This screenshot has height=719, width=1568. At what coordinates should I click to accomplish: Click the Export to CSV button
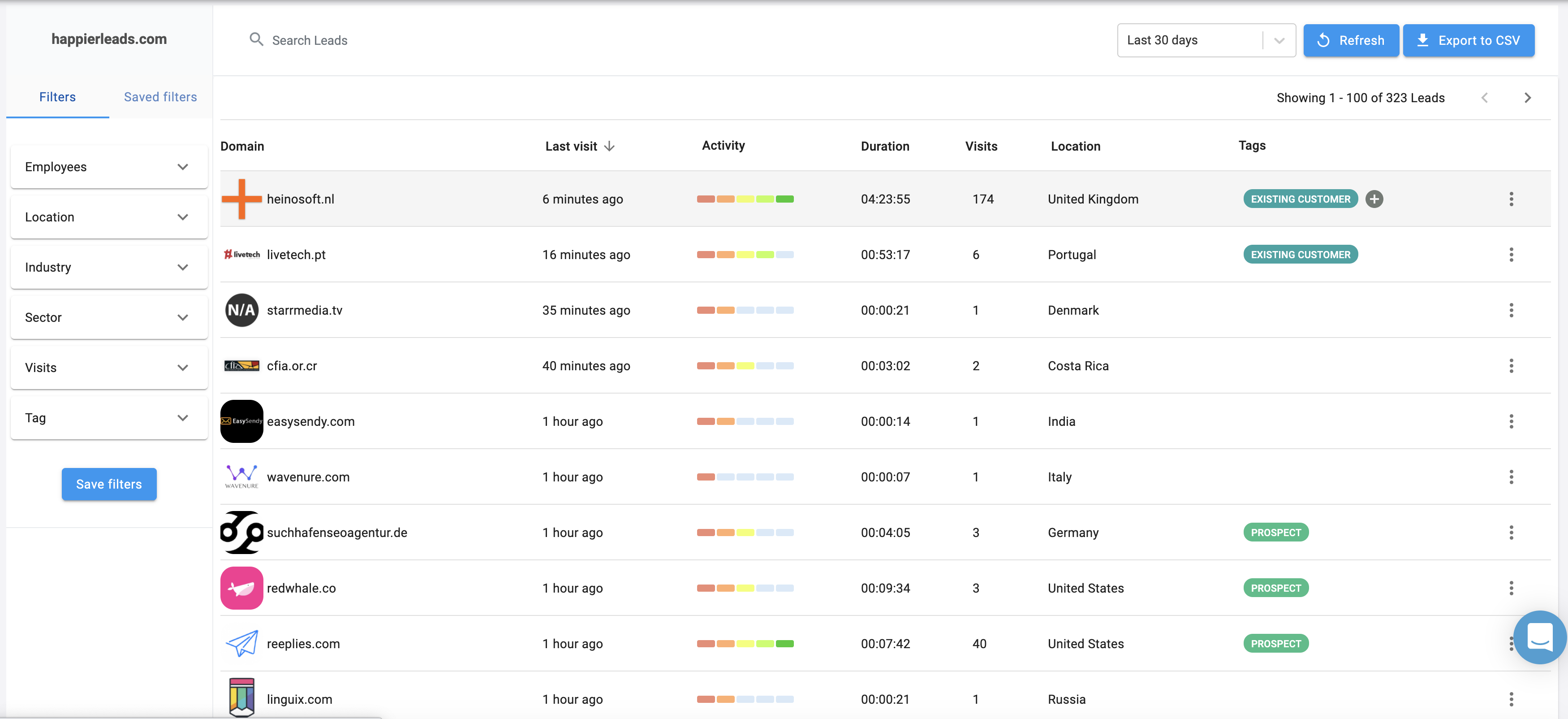click(1469, 40)
